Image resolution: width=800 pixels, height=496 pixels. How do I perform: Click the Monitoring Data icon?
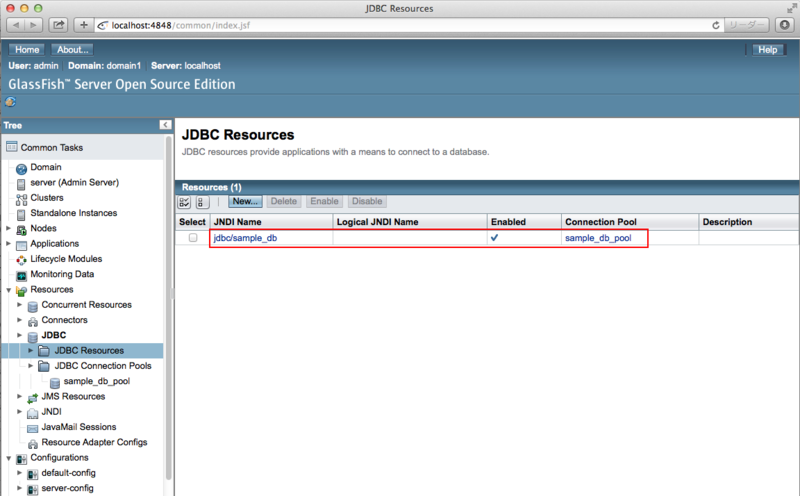pyautogui.click(x=21, y=276)
